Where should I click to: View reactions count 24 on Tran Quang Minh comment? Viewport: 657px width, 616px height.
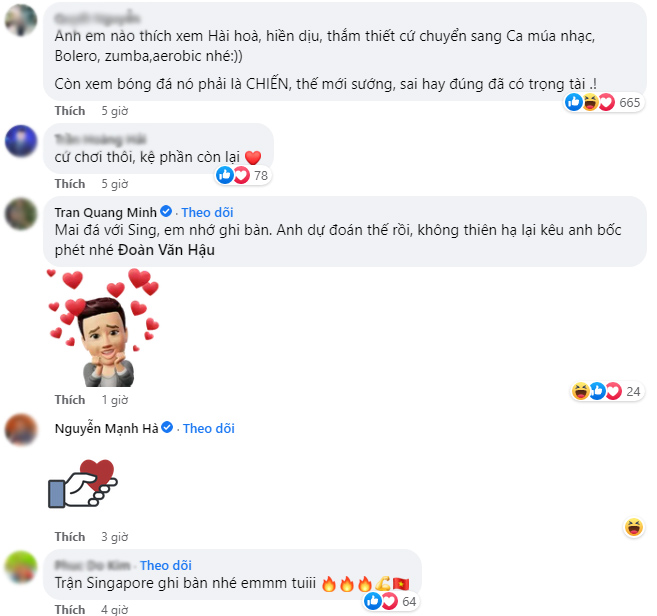pyautogui.click(x=607, y=391)
